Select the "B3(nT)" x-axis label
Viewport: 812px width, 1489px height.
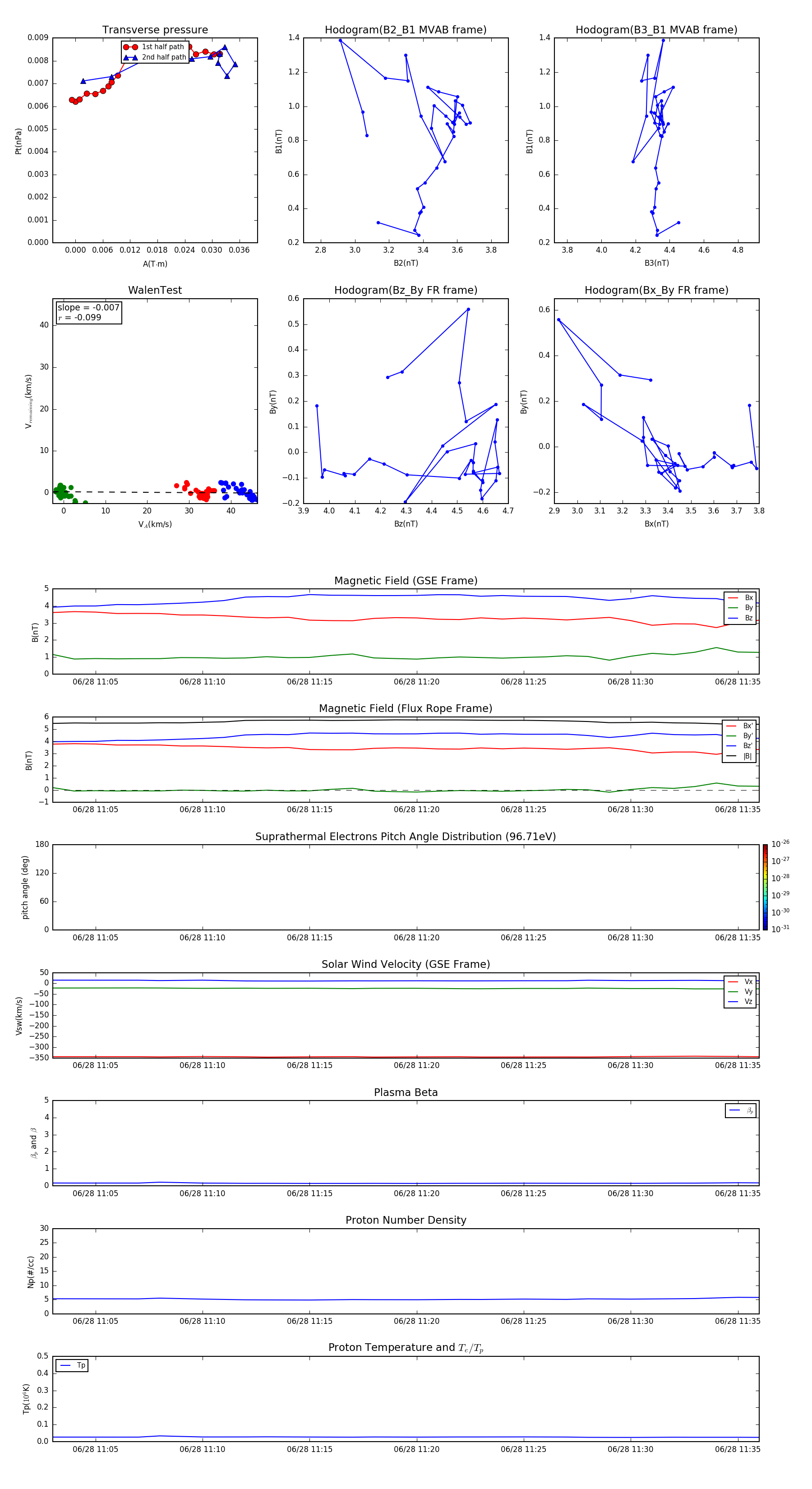[x=656, y=263]
